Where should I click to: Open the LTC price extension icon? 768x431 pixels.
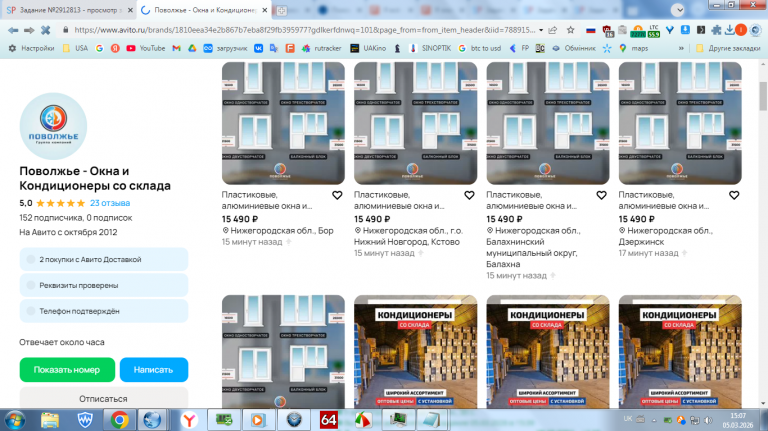(654, 31)
